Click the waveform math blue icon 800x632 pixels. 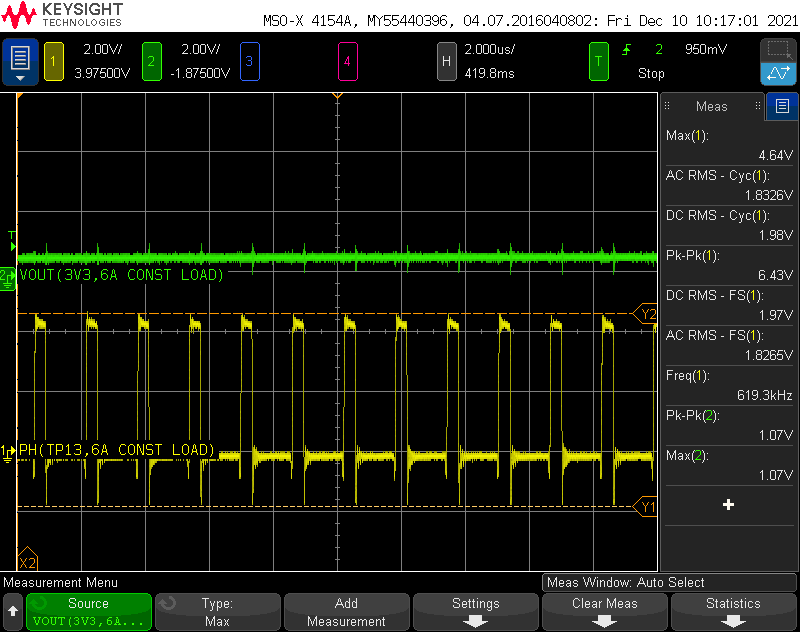(779, 73)
